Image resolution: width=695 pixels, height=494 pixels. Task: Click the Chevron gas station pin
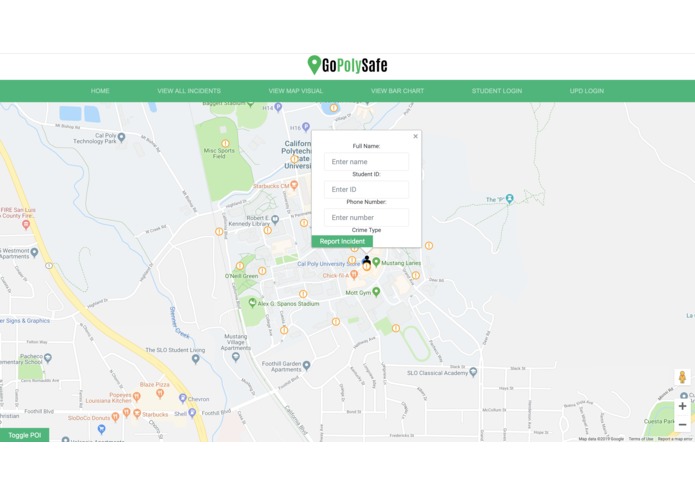coord(183,397)
